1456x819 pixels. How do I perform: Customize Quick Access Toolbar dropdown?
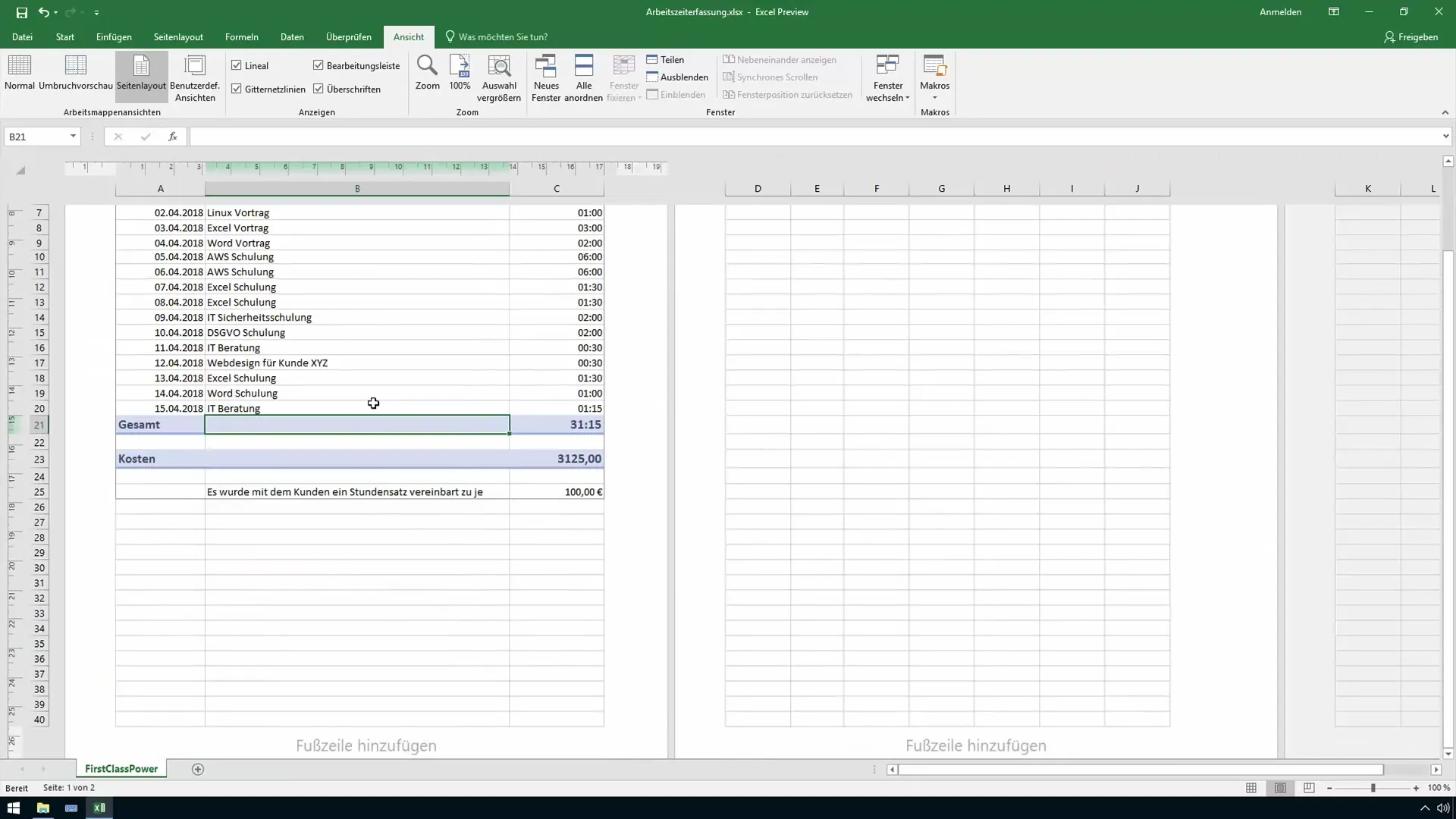point(96,13)
